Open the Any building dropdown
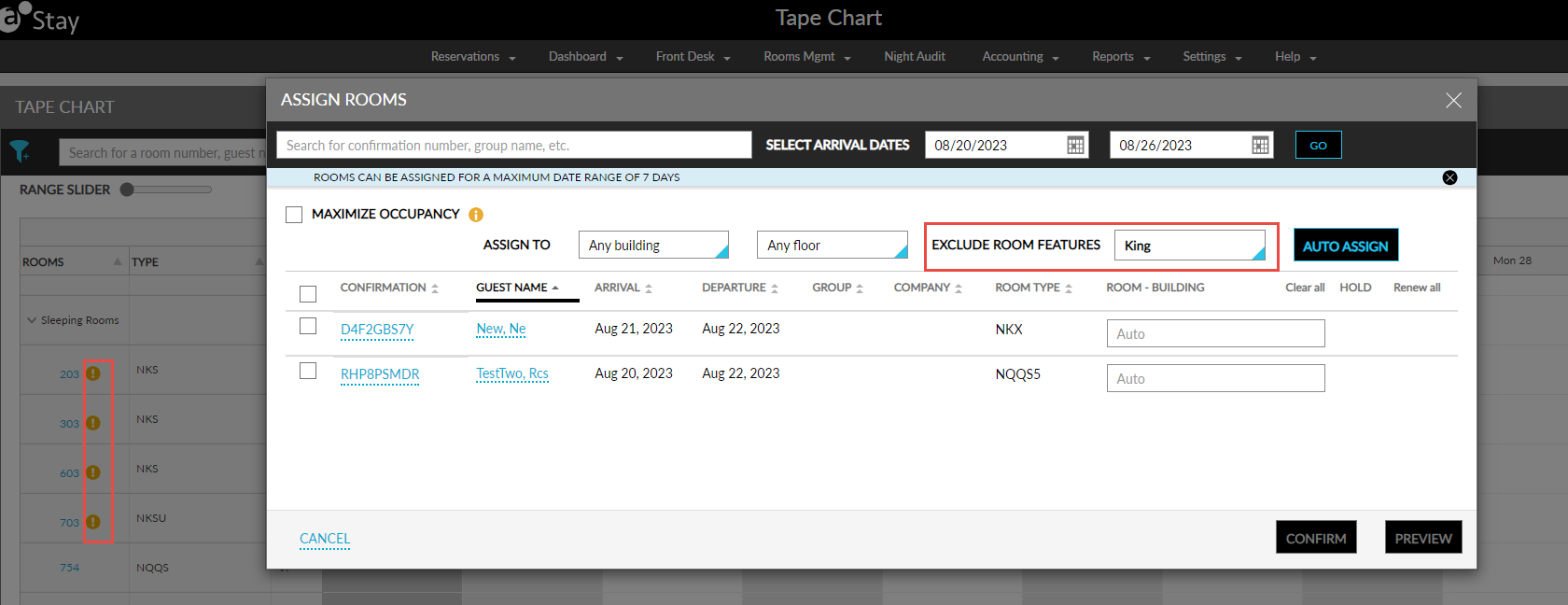 (653, 246)
